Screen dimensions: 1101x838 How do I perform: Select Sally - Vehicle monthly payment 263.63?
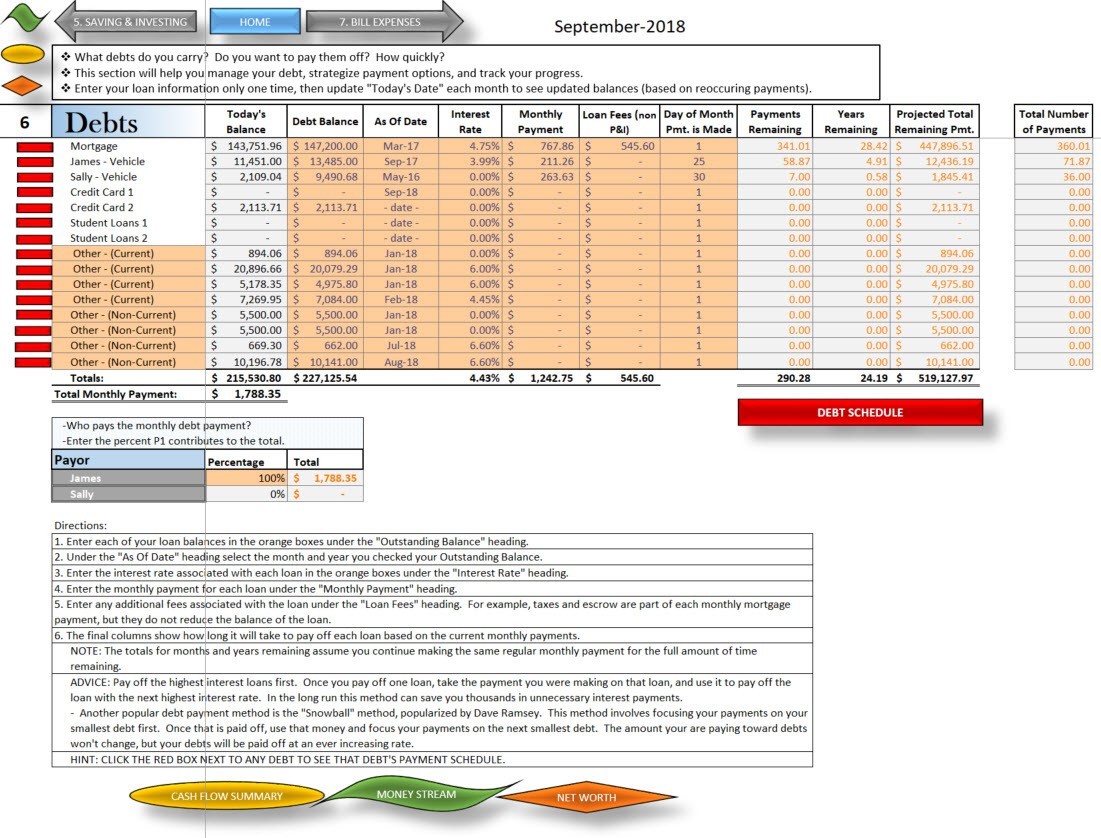click(x=540, y=177)
